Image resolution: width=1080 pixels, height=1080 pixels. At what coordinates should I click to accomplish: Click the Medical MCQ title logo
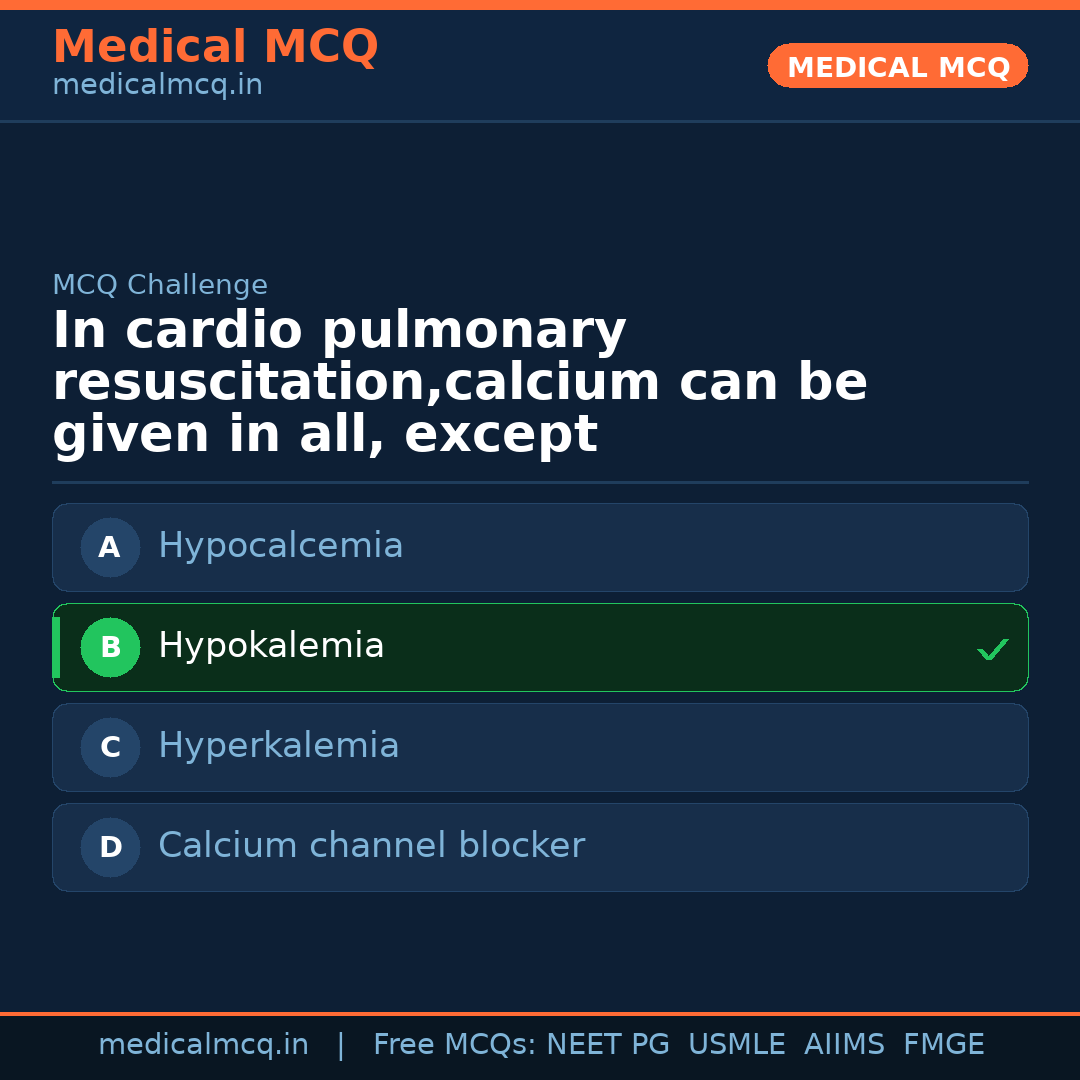215,46
